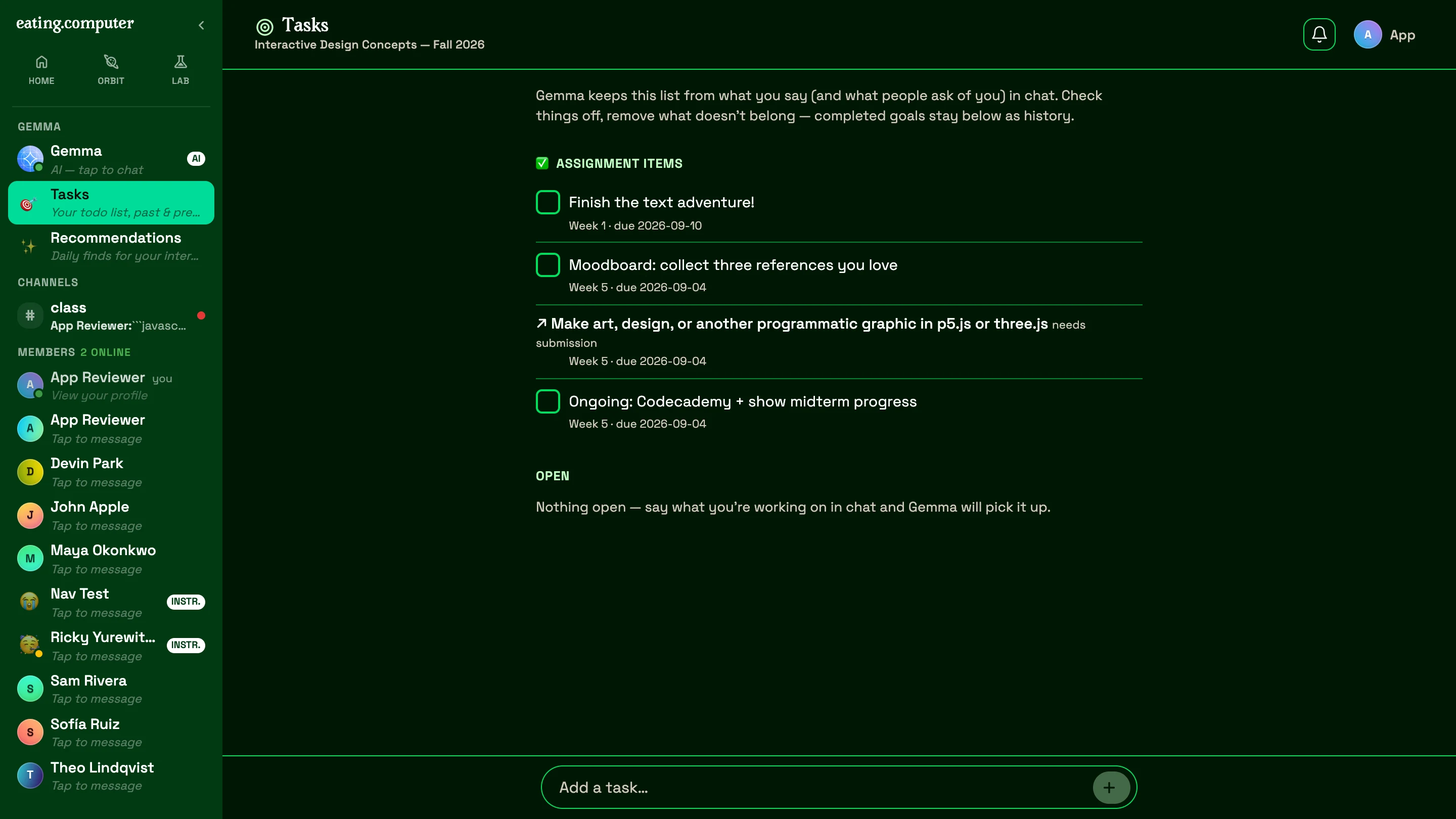Viewport: 1456px width, 819px height.
Task: Click Moodboard task title text
Action: 733,265
